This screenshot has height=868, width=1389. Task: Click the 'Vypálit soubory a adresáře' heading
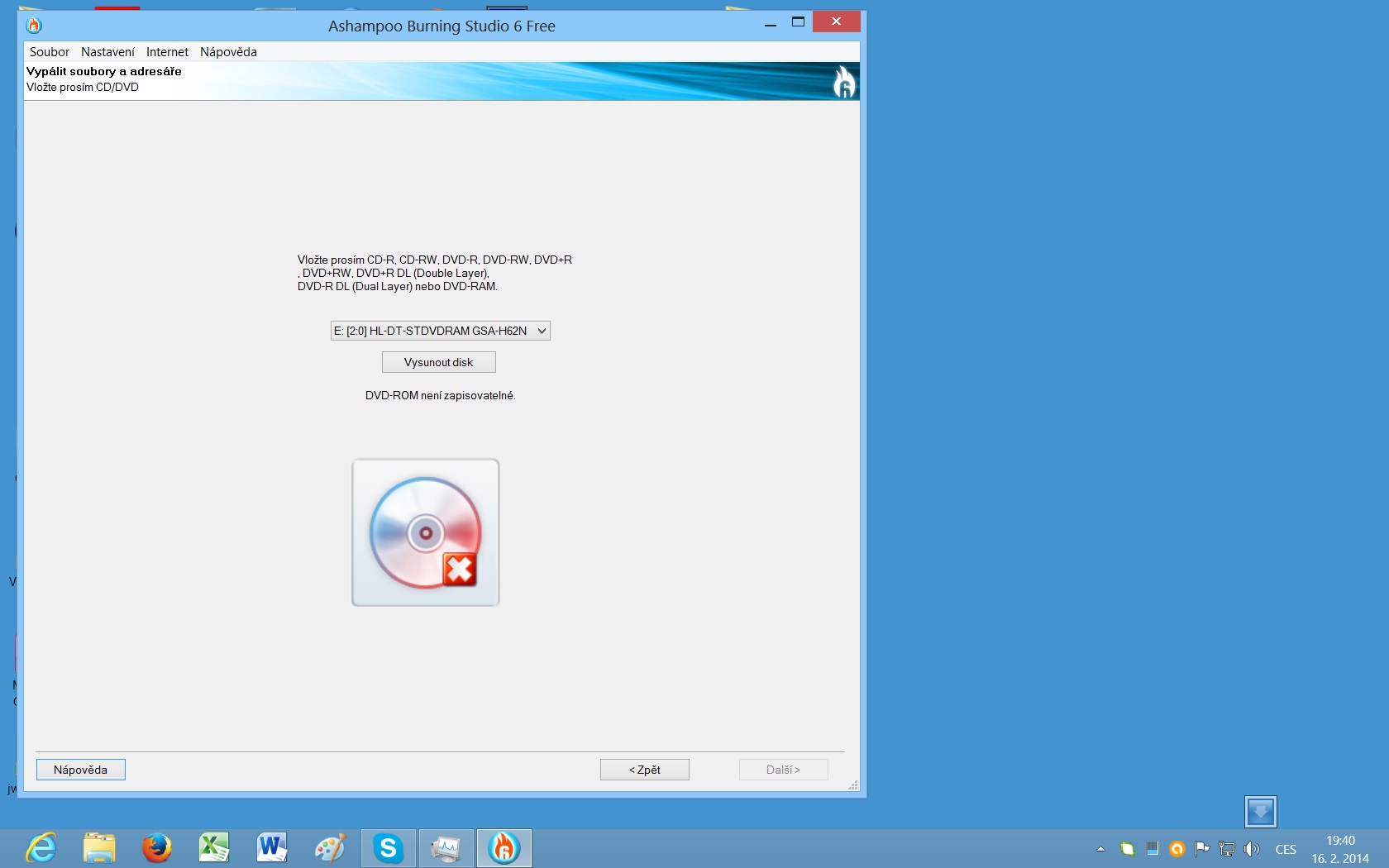coord(104,71)
